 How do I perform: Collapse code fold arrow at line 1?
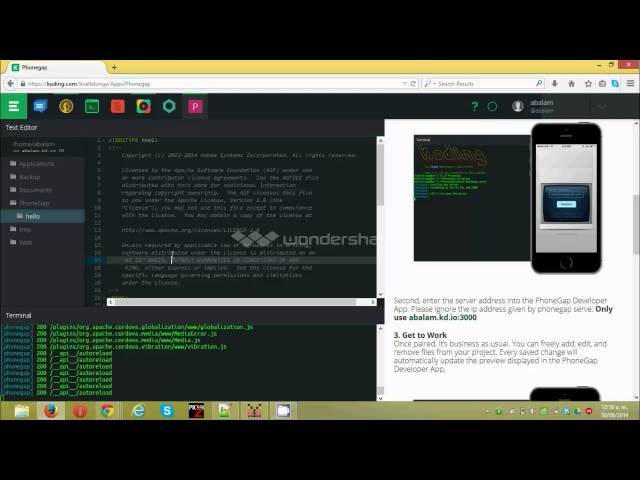click(x=104, y=140)
